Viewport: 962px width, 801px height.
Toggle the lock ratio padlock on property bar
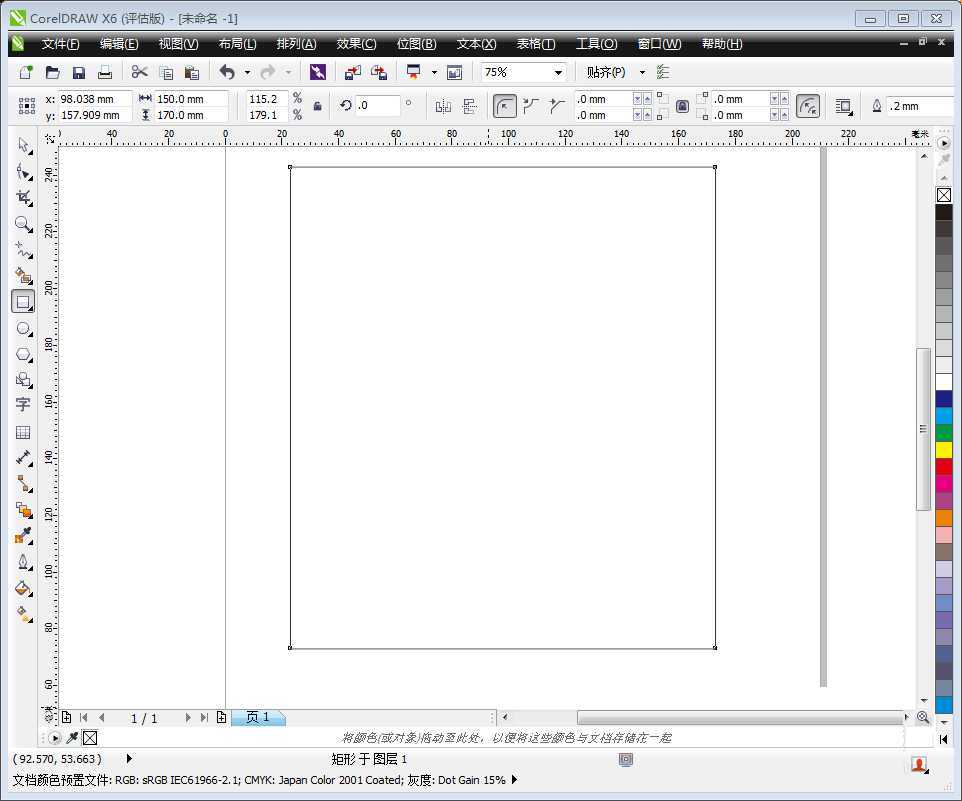[682, 105]
